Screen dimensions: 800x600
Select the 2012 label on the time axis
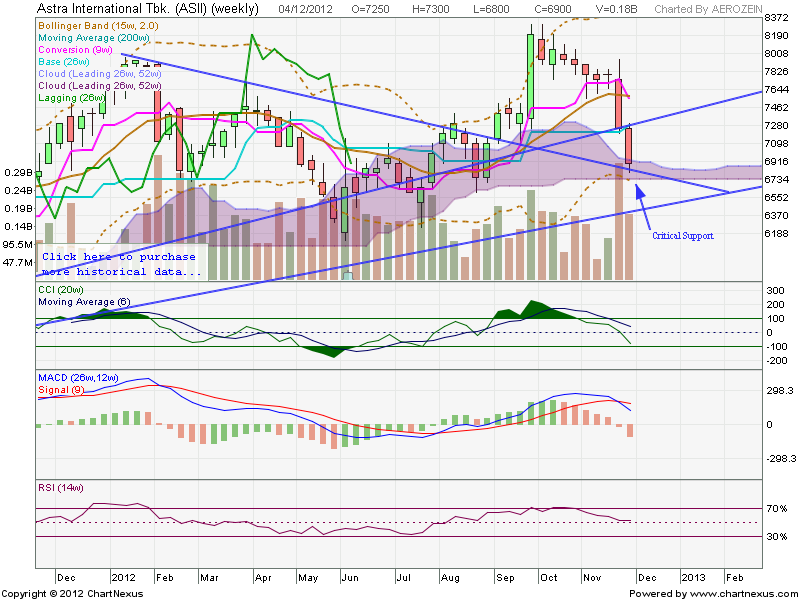tap(125, 577)
